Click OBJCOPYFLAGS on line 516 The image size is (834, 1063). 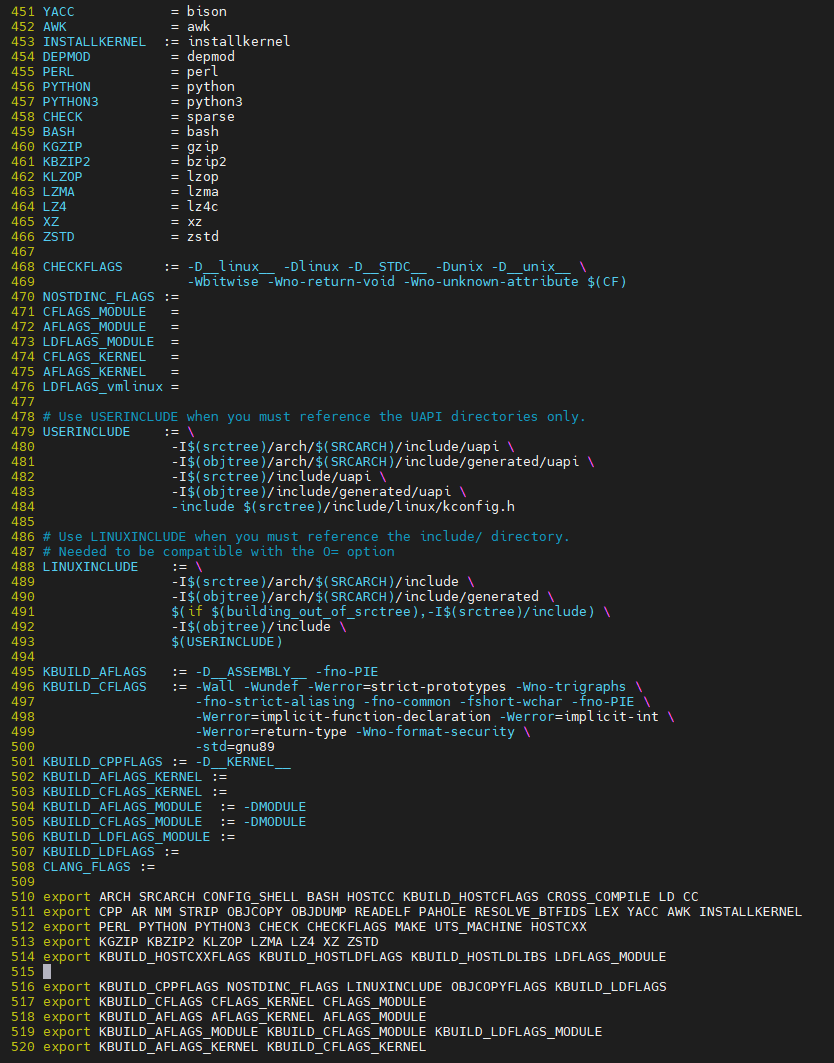499,986
